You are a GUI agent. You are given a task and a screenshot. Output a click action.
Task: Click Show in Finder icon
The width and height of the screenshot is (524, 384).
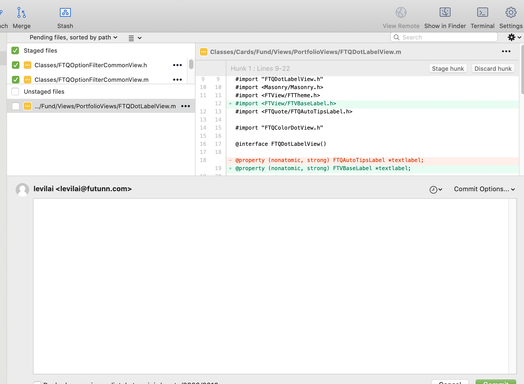pyautogui.click(x=445, y=13)
